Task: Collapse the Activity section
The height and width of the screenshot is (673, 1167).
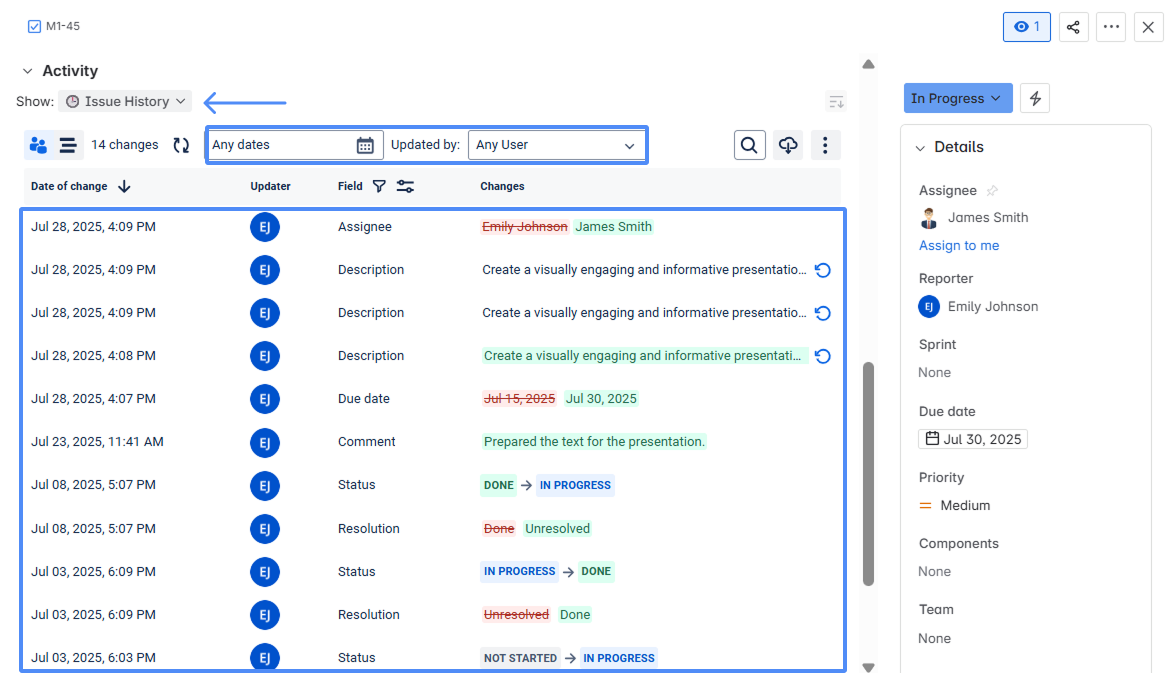Action: pos(27,71)
